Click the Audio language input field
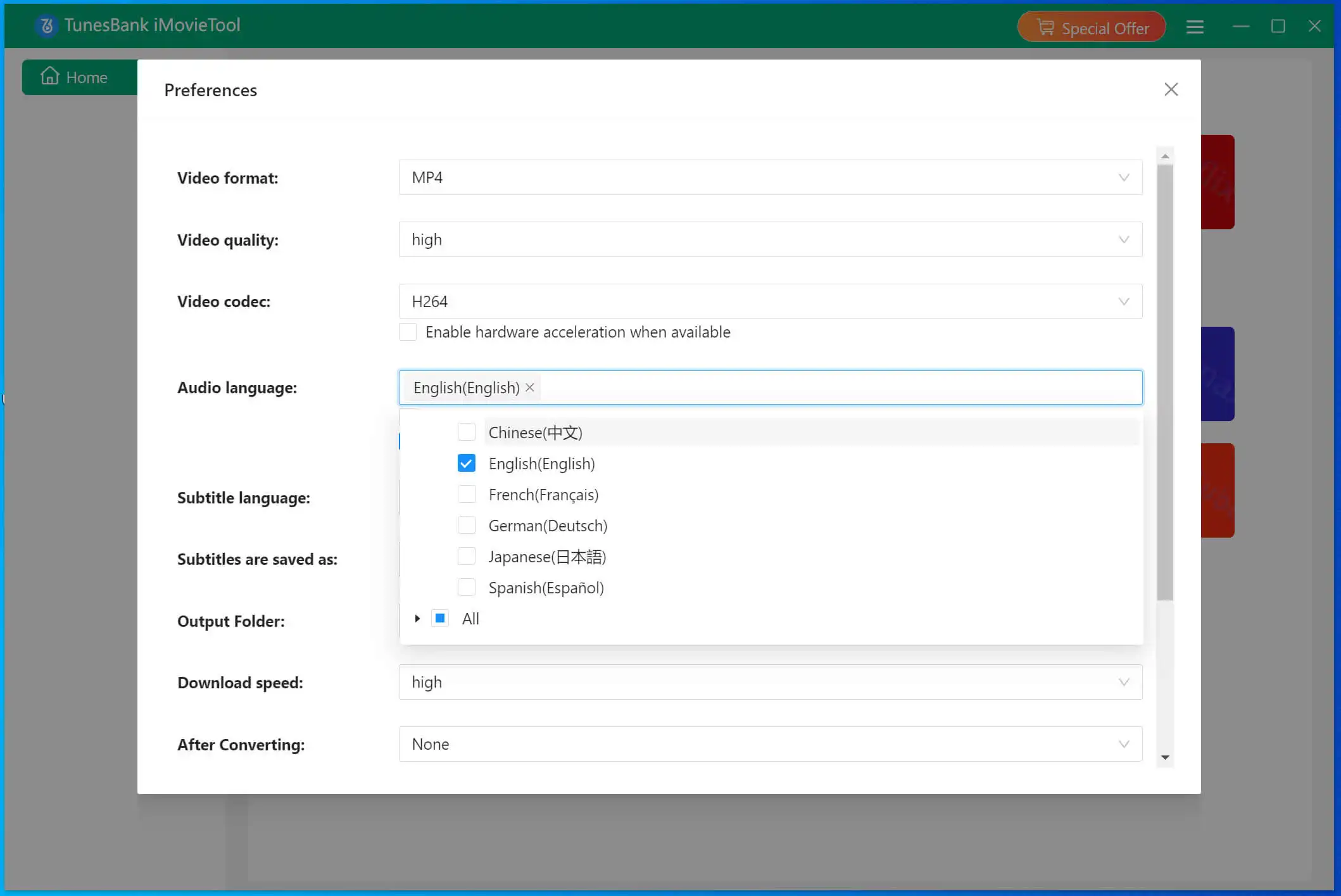 pyautogui.click(x=770, y=387)
